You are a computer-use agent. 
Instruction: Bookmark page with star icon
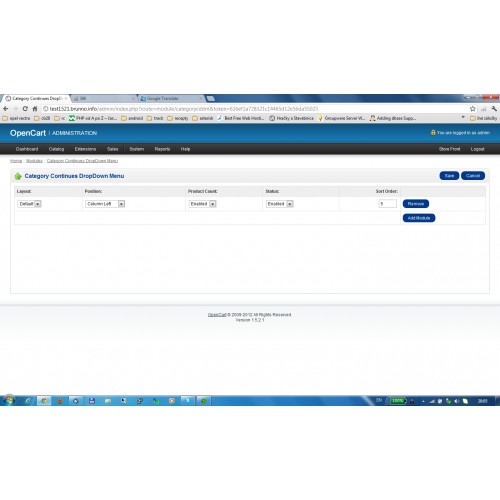pyautogui.click(x=472, y=109)
